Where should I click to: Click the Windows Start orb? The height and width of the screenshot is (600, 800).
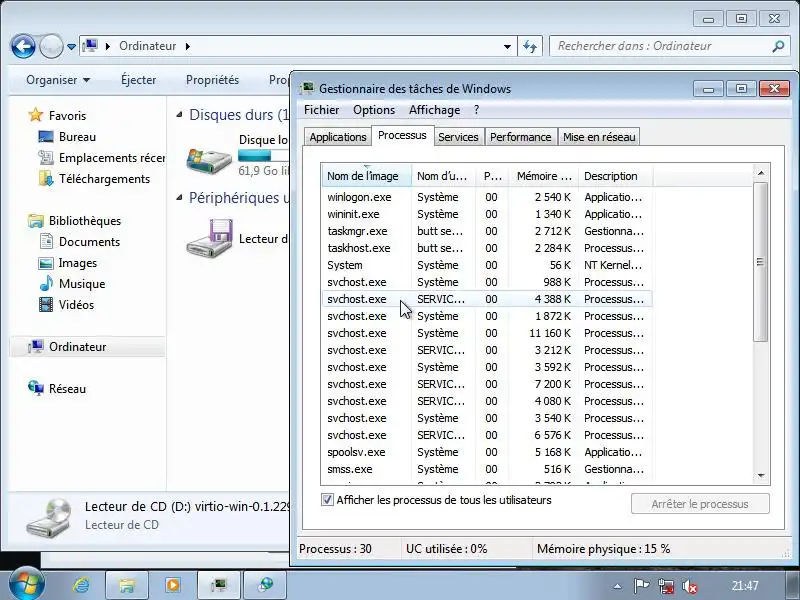(x=26, y=585)
